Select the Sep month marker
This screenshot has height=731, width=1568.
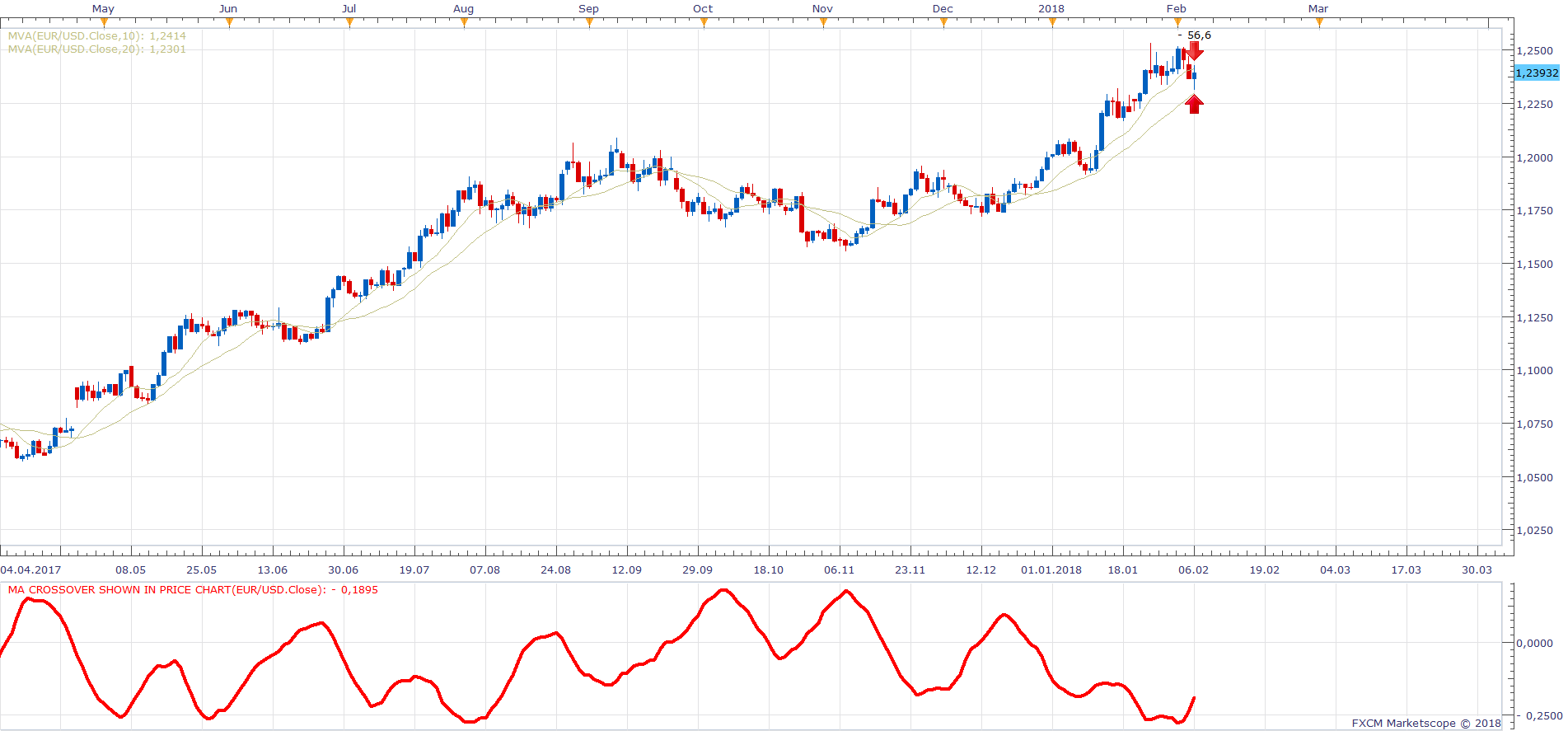click(x=588, y=9)
